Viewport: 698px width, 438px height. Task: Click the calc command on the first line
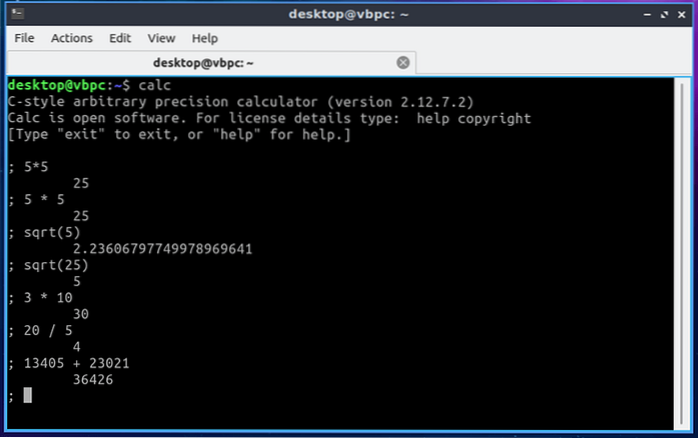pyautogui.click(x=157, y=86)
